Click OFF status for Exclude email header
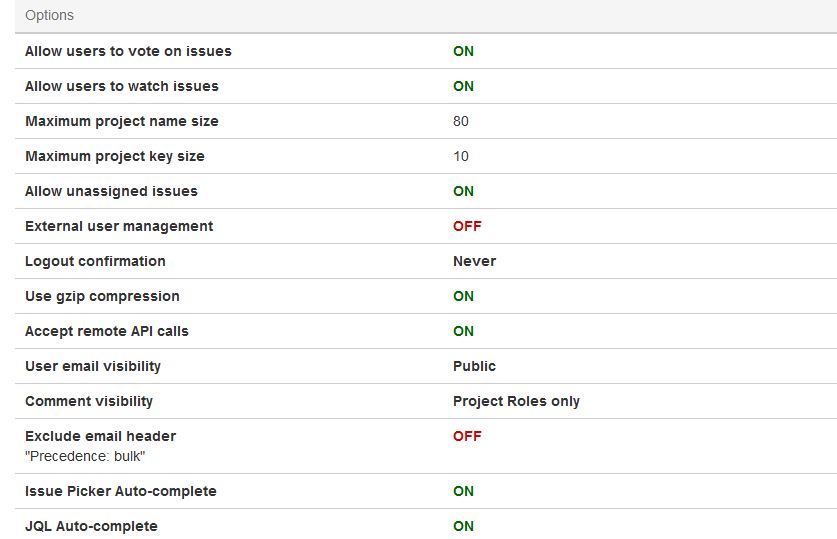 click(467, 436)
